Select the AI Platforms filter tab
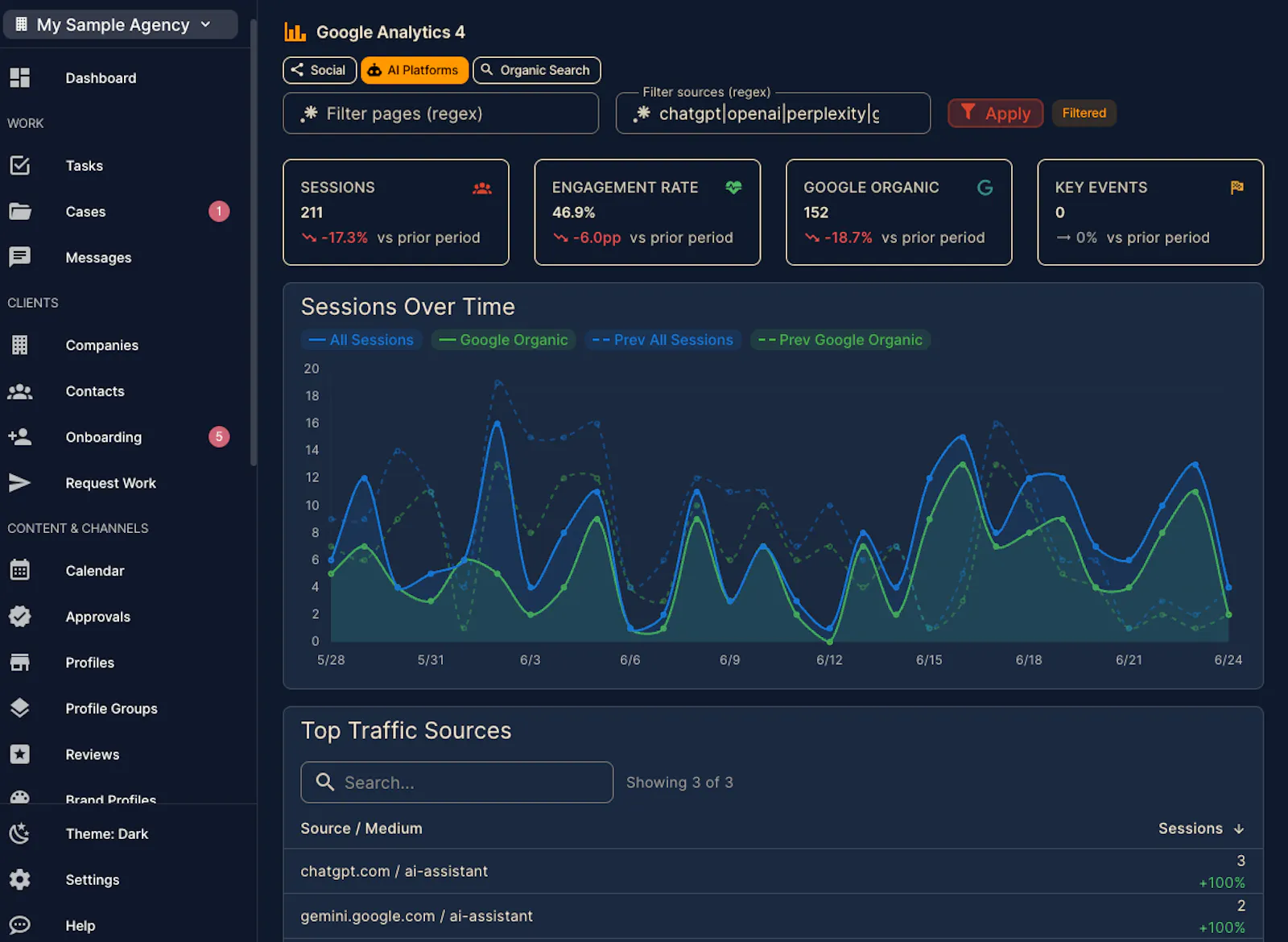This screenshot has width=1288, height=942. 414,70
